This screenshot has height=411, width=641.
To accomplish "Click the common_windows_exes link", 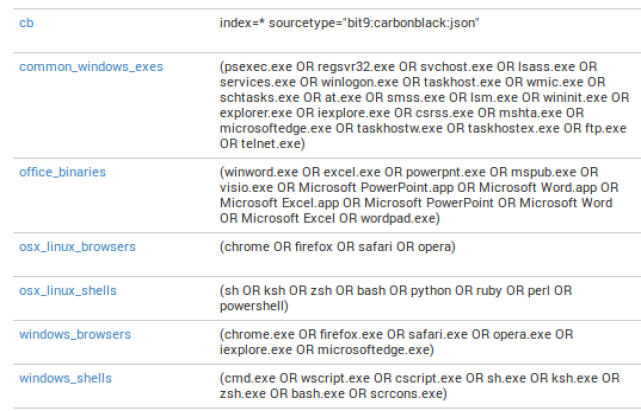I will tap(91, 67).
